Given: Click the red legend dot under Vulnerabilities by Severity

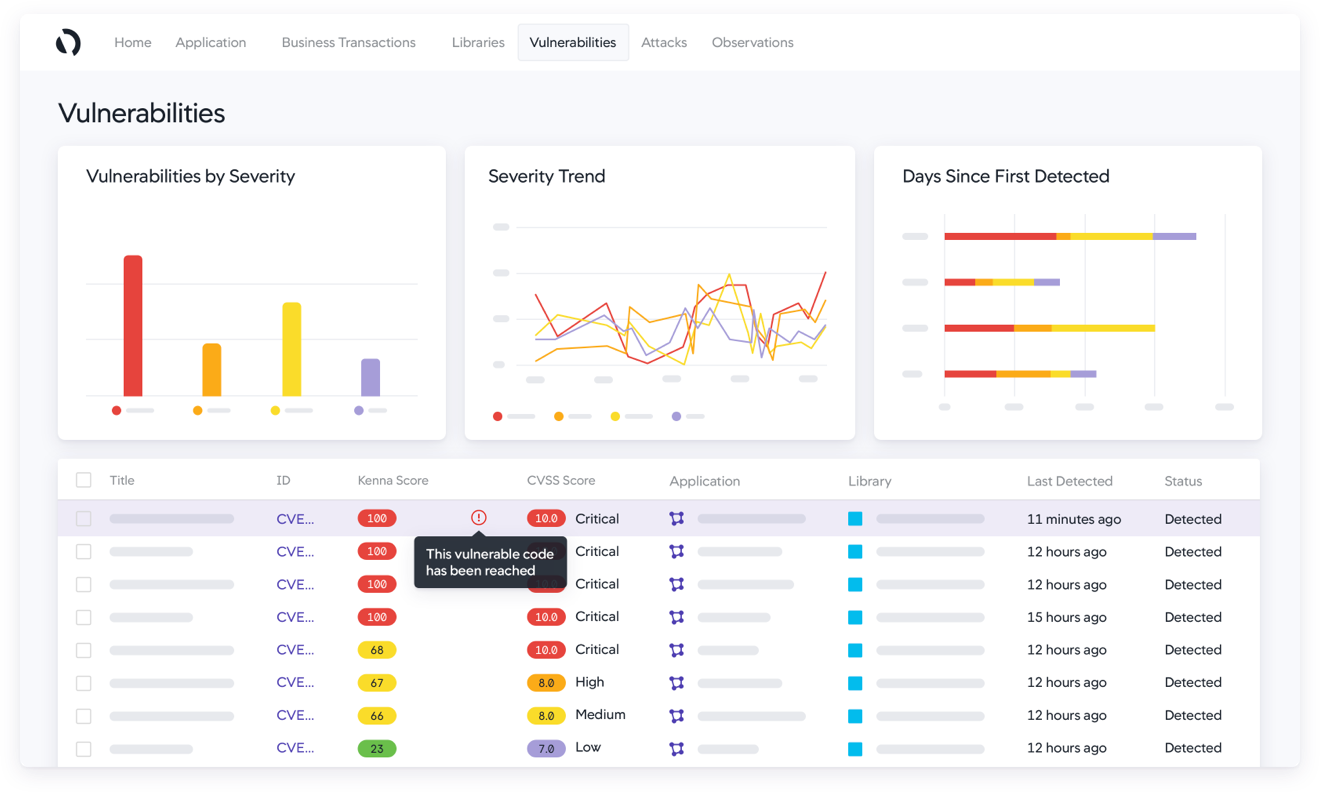Looking at the screenshot, I should 117,411.
